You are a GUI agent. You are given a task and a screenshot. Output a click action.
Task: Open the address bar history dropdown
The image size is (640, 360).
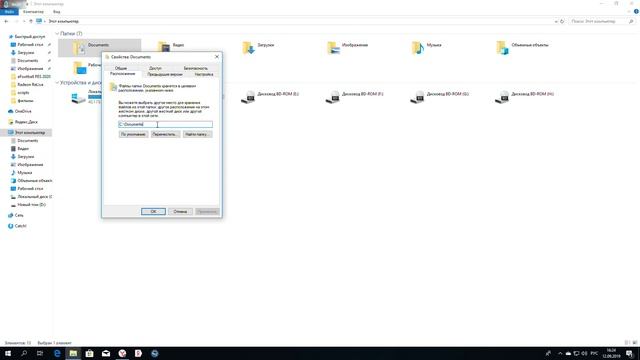coord(556,21)
